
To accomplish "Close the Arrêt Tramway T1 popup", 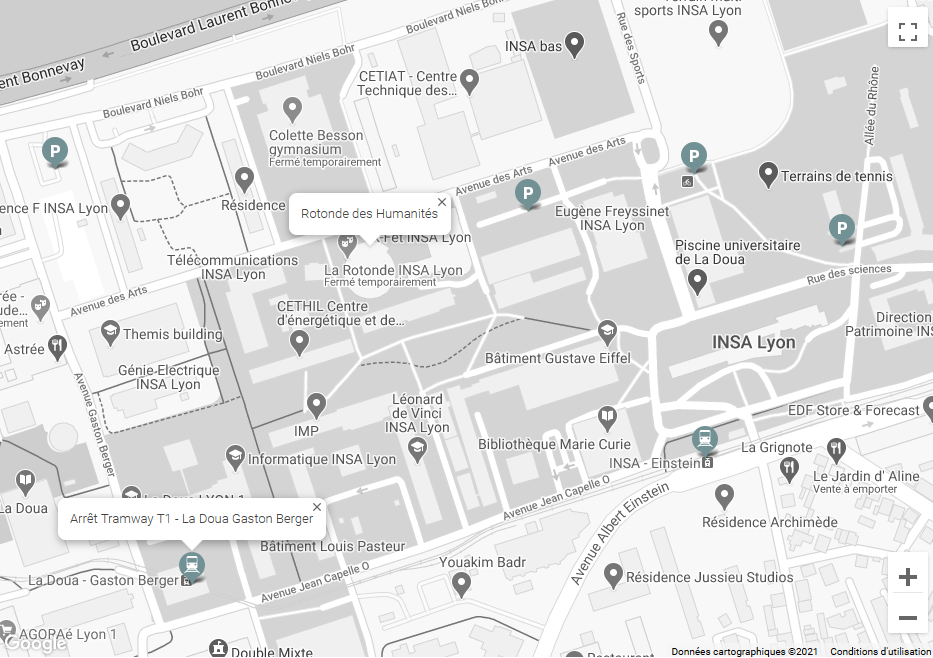I will [317, 507].
